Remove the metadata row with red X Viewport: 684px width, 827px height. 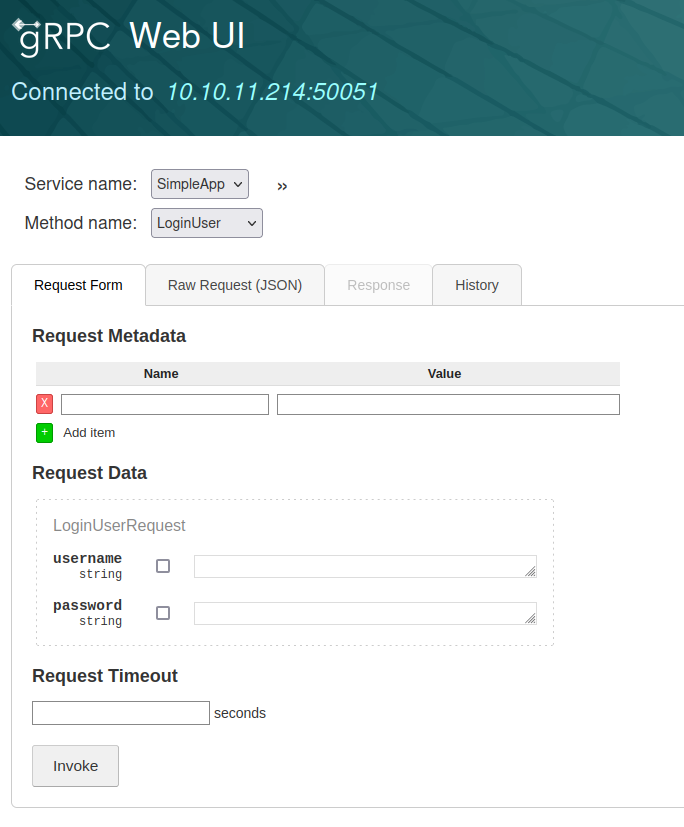[x=44, y=404]
